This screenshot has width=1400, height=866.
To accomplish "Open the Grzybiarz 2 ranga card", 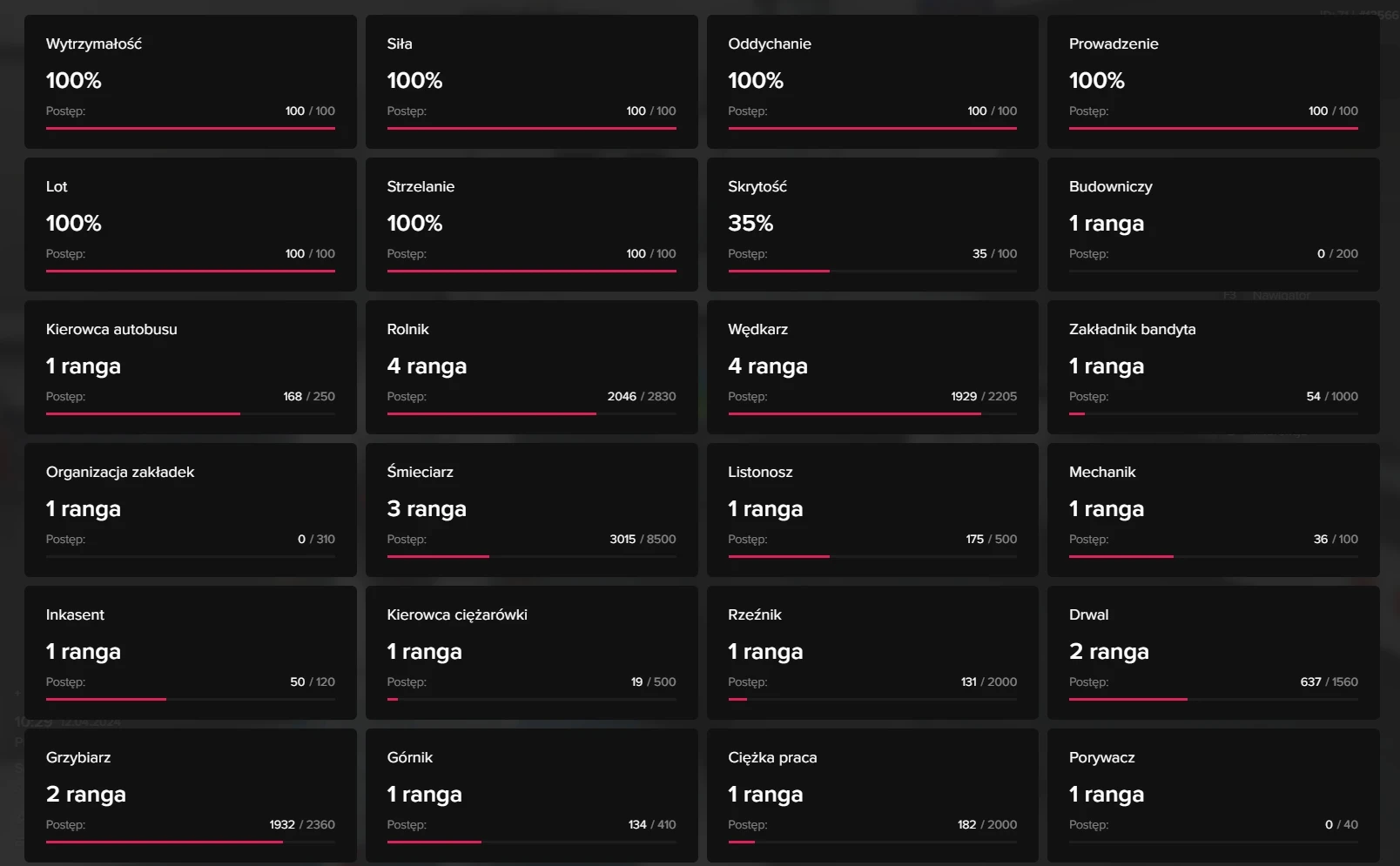I will 190,795.
